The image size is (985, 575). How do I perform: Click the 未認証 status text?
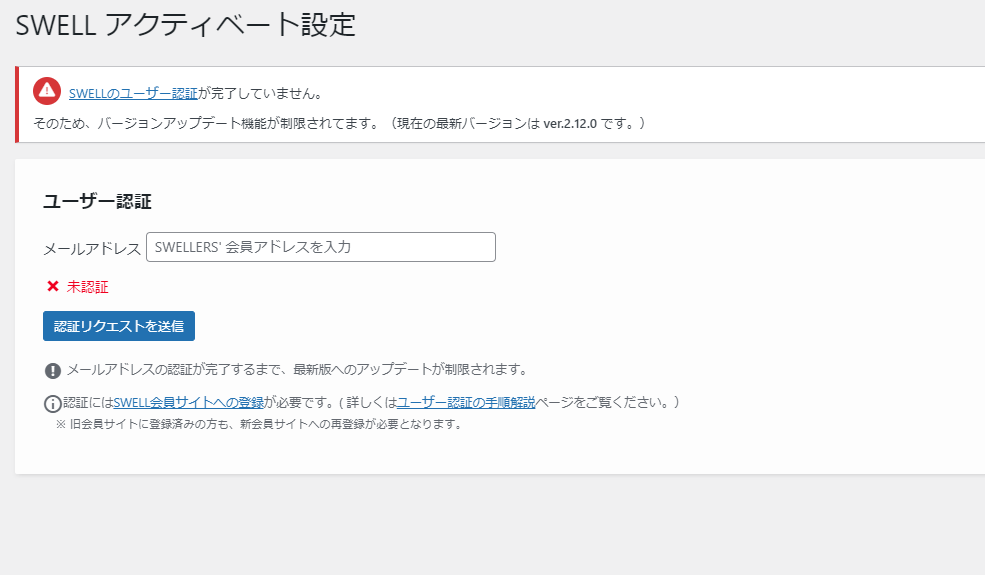point(88,287)
